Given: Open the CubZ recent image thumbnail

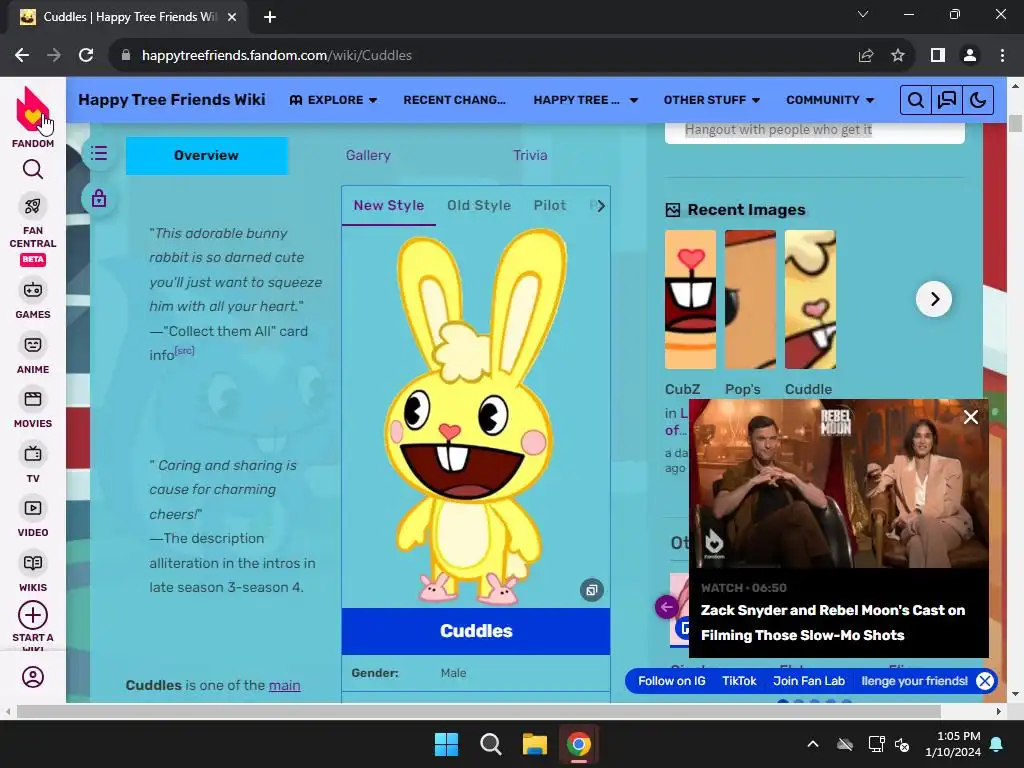Looking at the screenshot, I should (690, 299).
